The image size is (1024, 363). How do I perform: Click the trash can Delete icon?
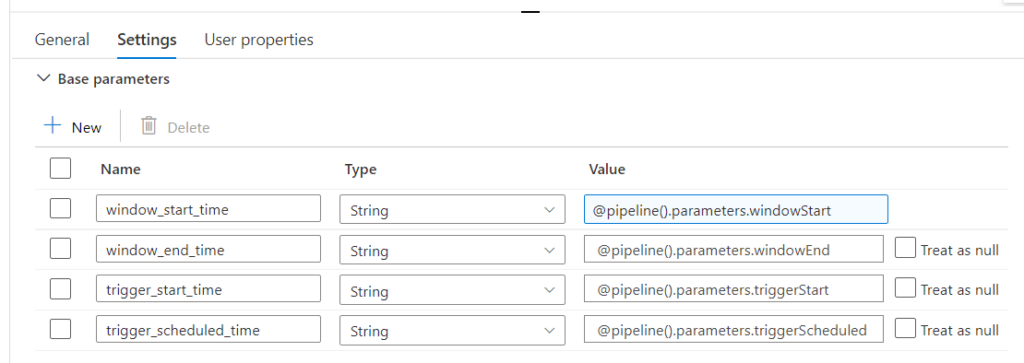pyautogui.click(x=149, y=126)
